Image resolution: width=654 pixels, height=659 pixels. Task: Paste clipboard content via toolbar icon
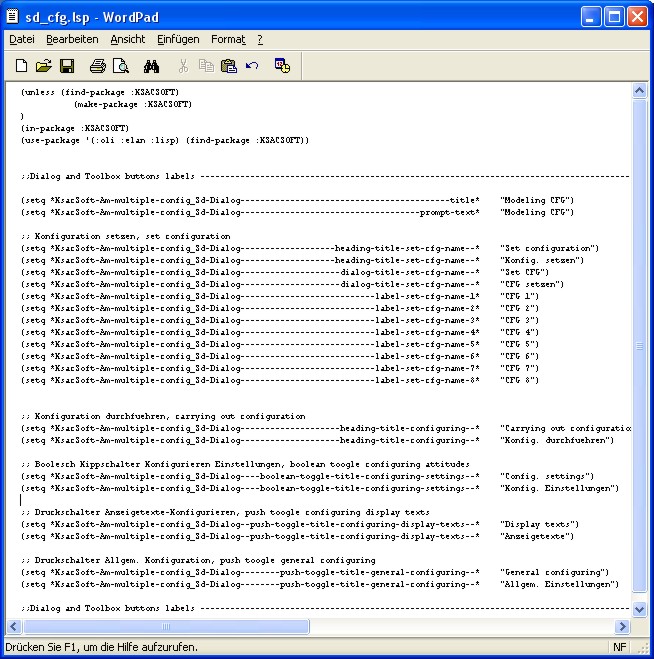[x=229, y=66]
